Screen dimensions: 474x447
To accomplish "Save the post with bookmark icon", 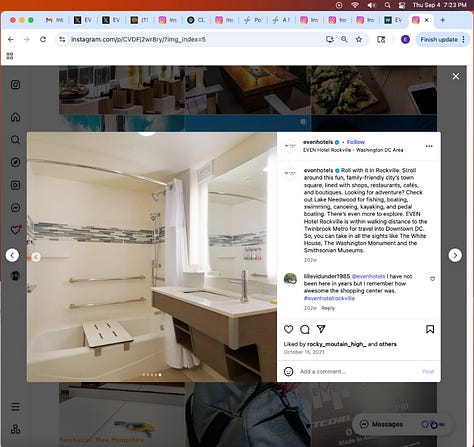I will click(430, 329).
